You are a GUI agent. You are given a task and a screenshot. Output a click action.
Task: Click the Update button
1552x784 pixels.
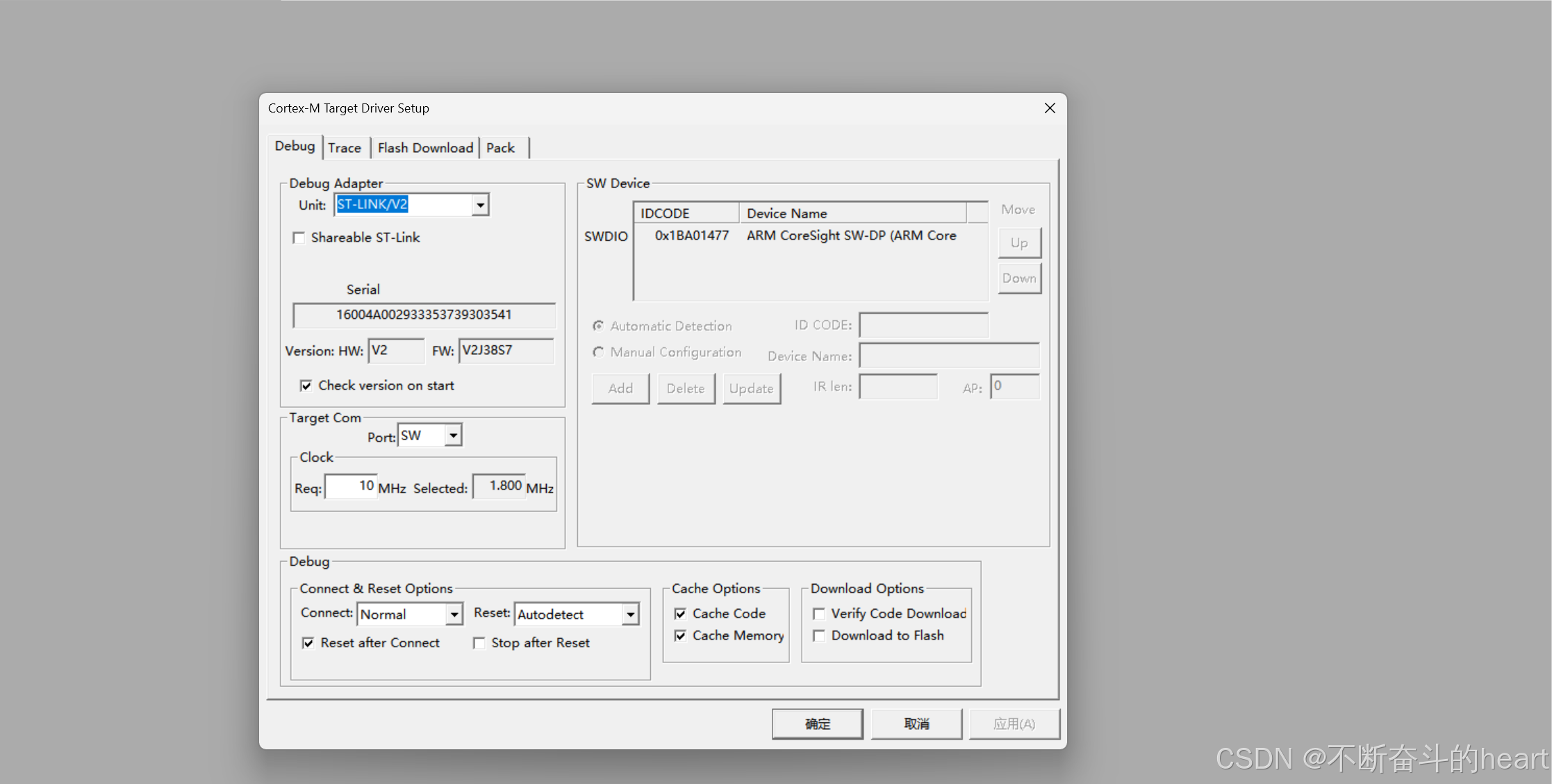pyautogui.click(x=752, y=388)
